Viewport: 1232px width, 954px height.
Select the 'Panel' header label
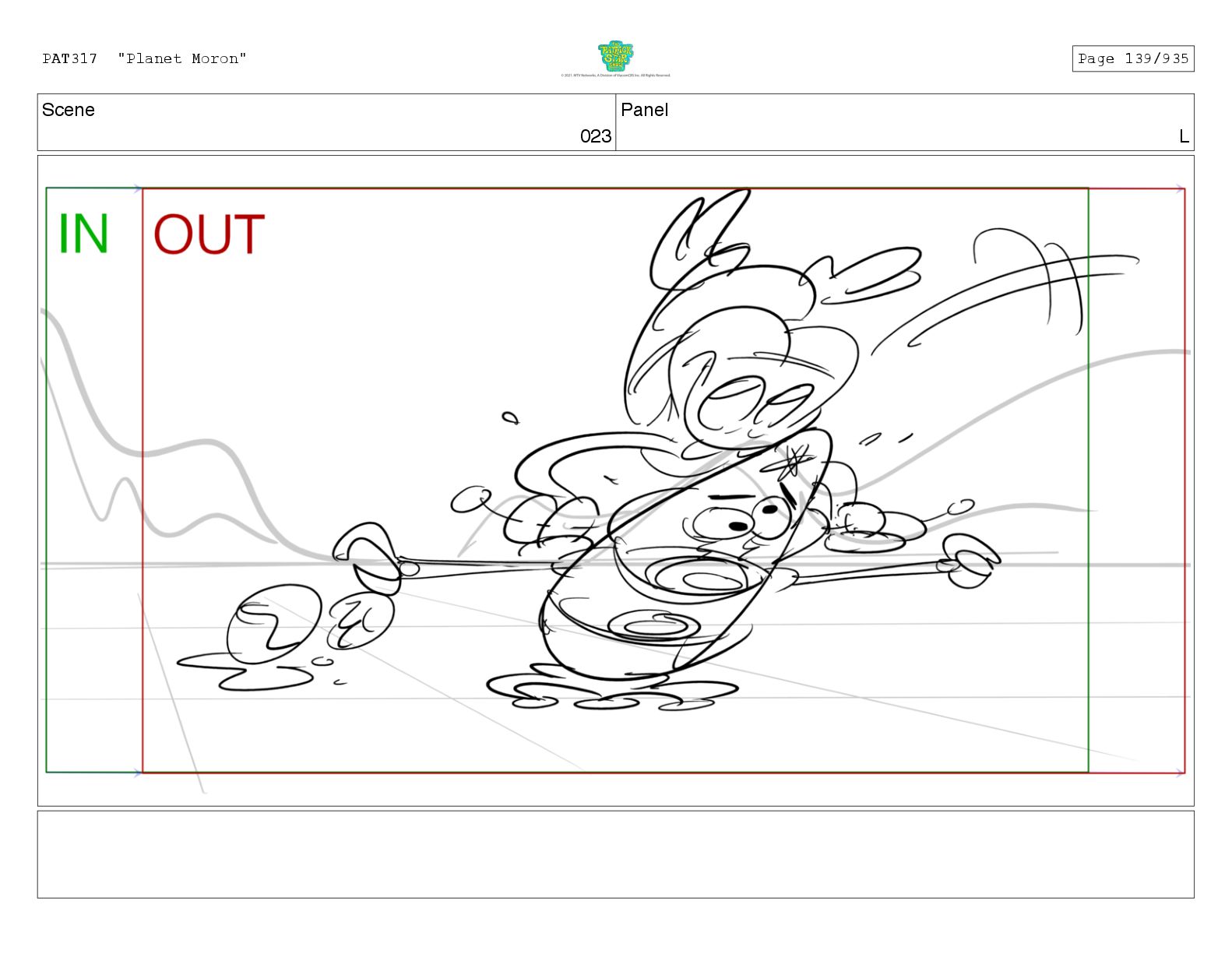644,110
